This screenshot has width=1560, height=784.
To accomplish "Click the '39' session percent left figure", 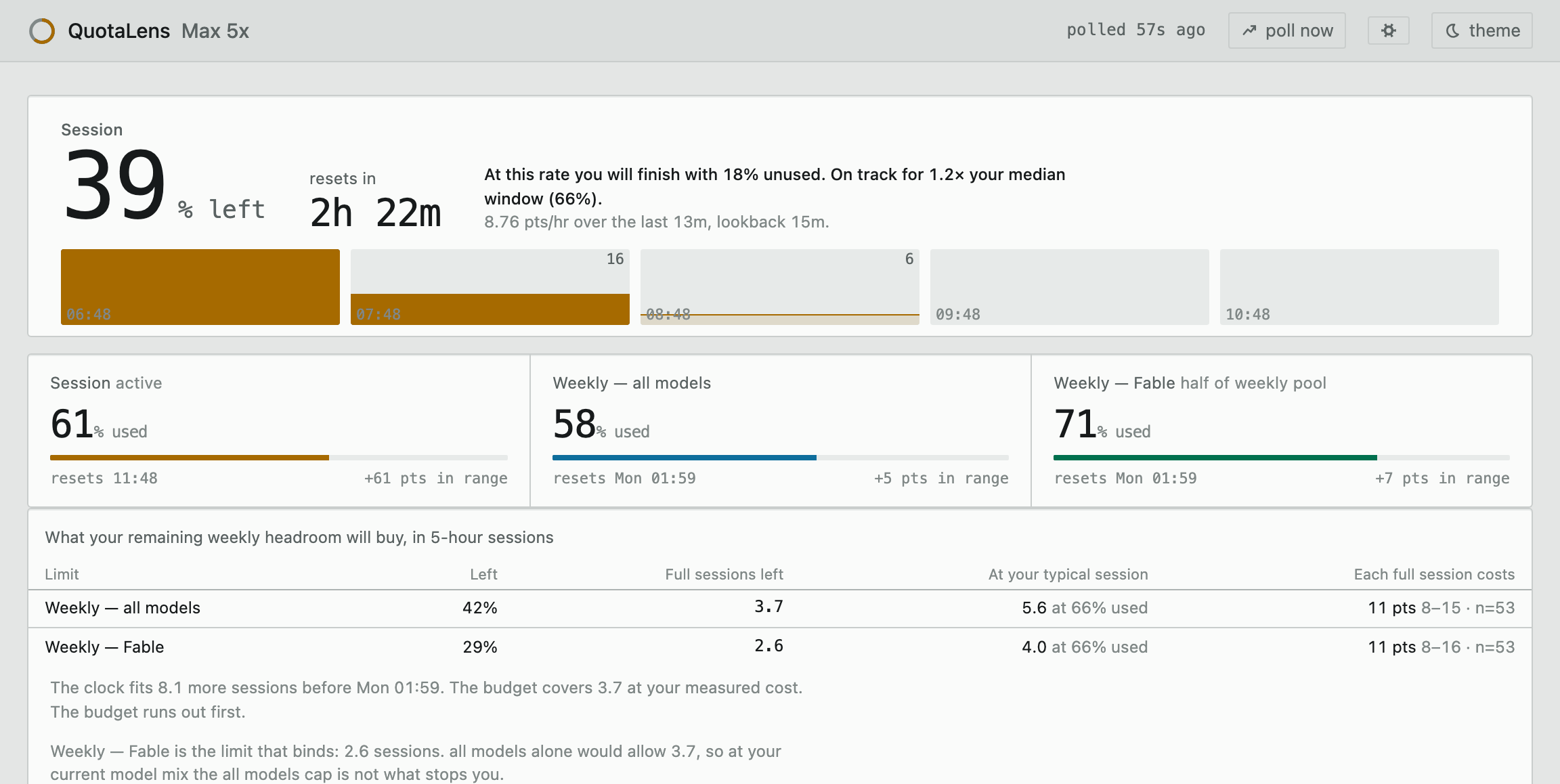I will (115, 186).
